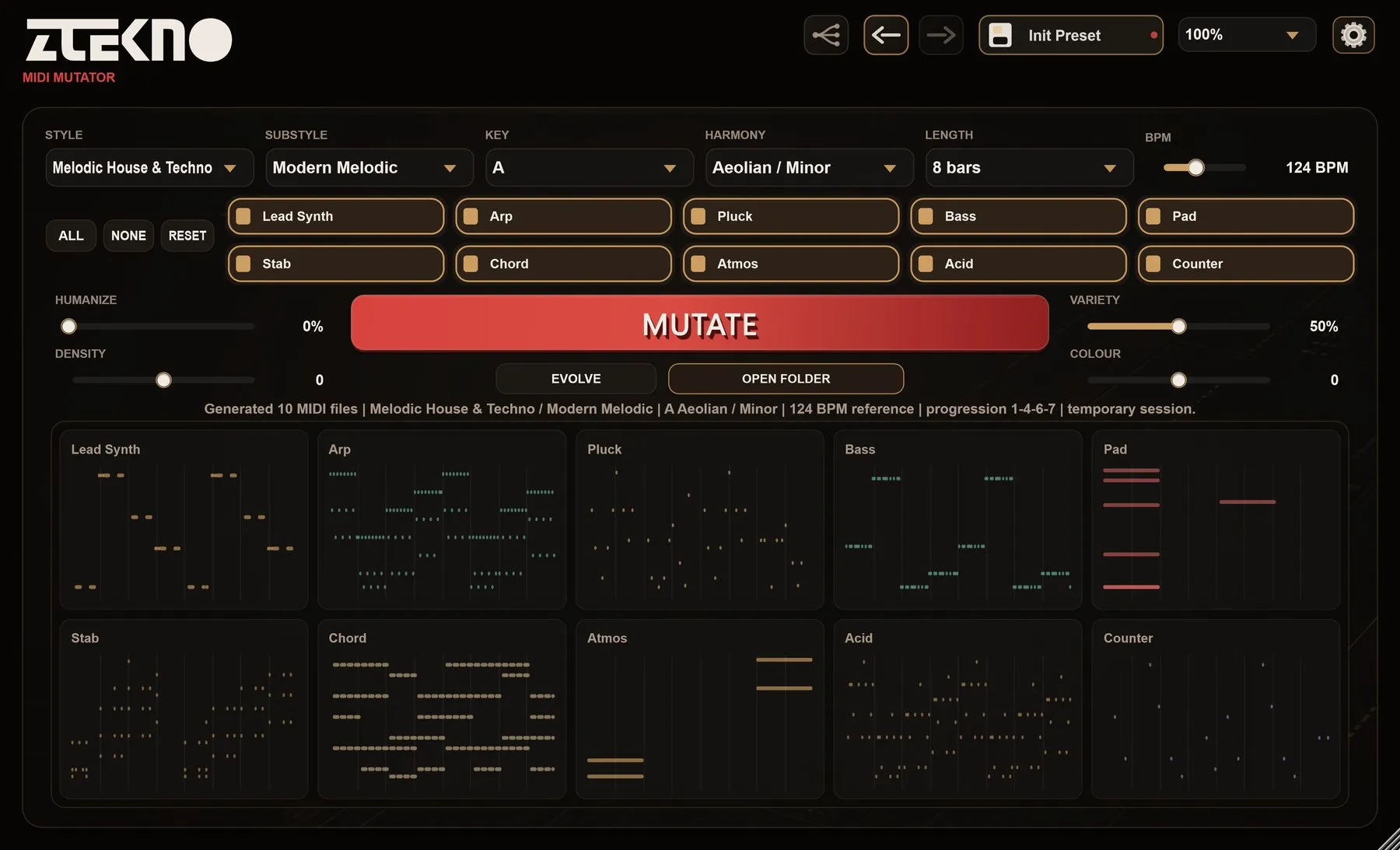Click the RESET button
The width and height of the screenshot is (1400, 850).
click(x=187, y=236)
